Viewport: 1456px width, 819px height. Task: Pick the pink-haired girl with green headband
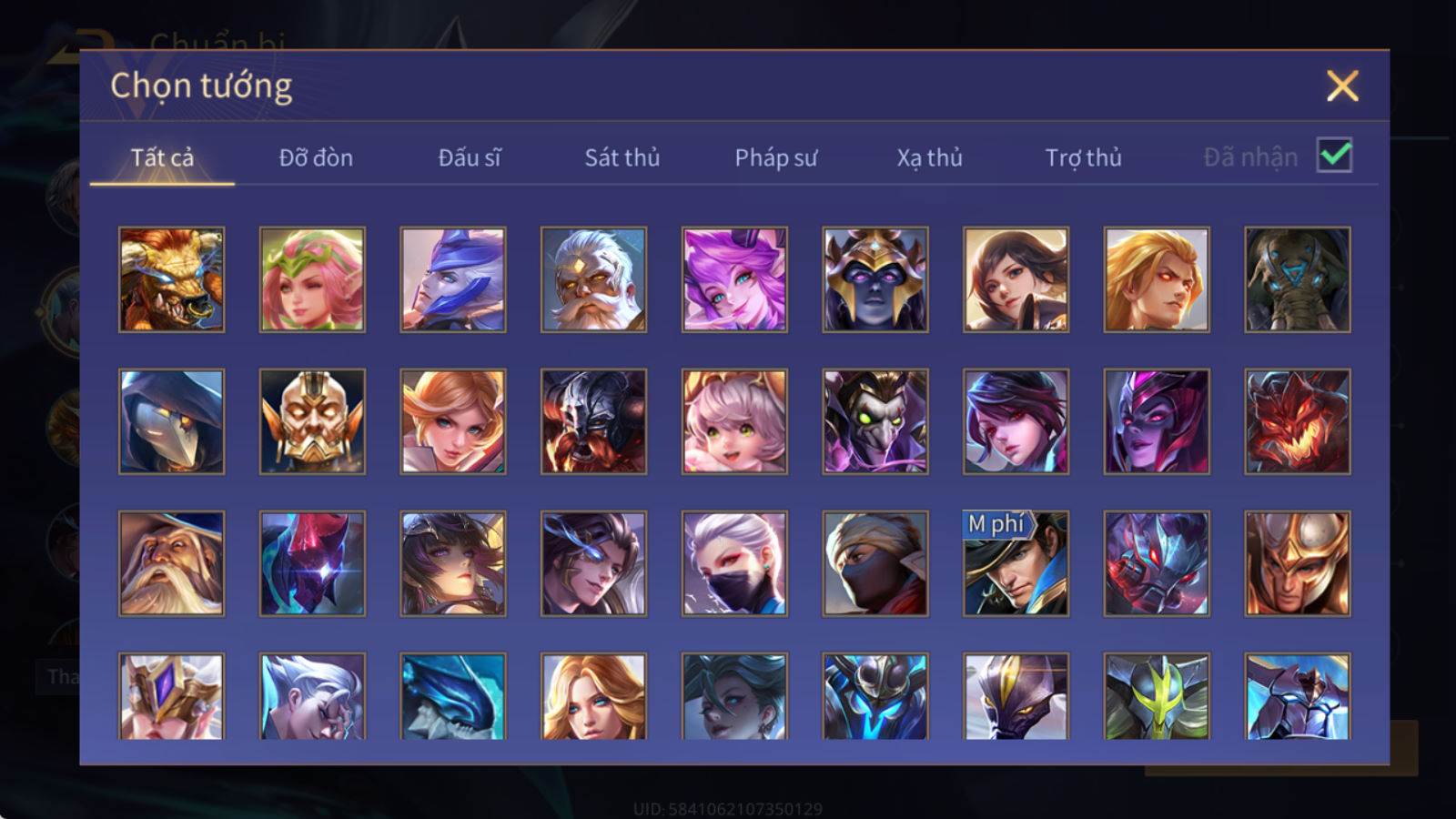tap(312, 279)
